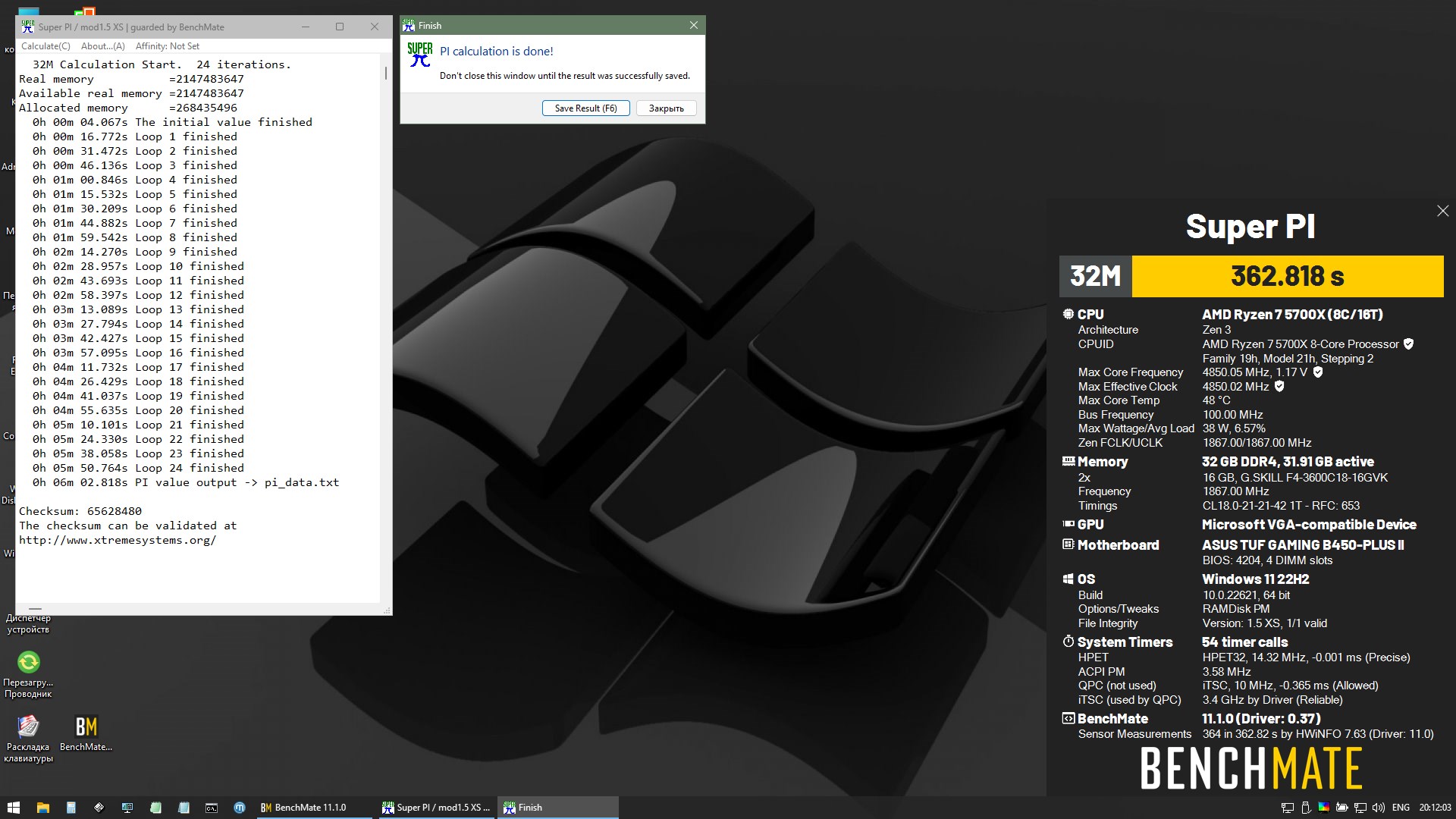
Task: Open the Affinity: Not Set menu
Action: (x=168, y=46)
